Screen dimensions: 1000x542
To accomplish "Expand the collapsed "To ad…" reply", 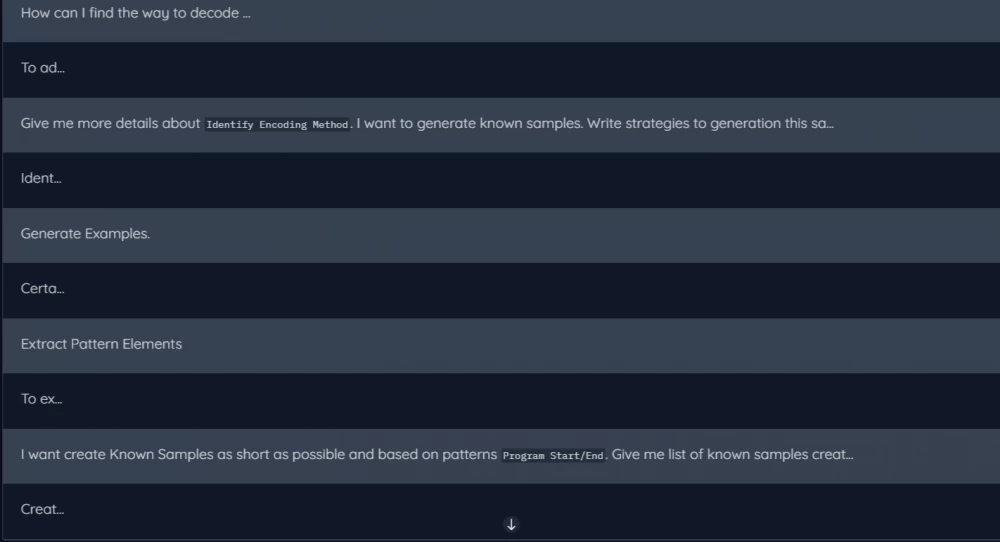I will 42,69.
